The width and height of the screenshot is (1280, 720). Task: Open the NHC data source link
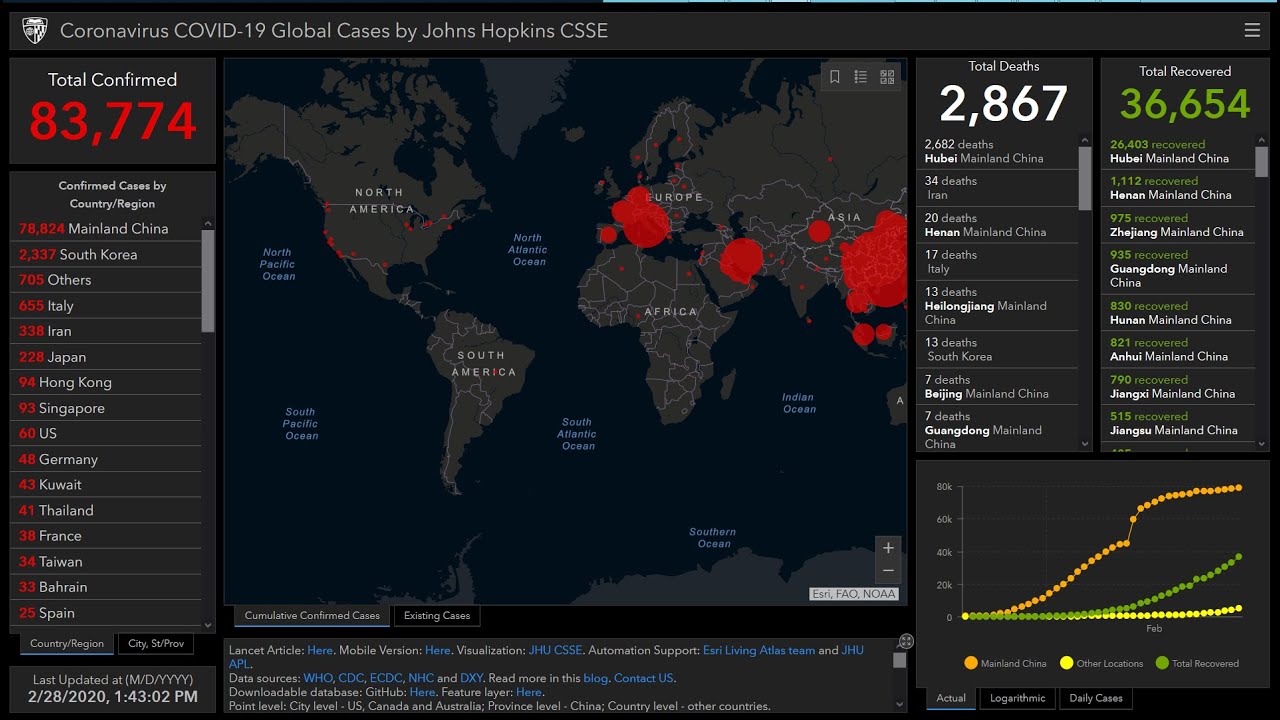(421, 678)
